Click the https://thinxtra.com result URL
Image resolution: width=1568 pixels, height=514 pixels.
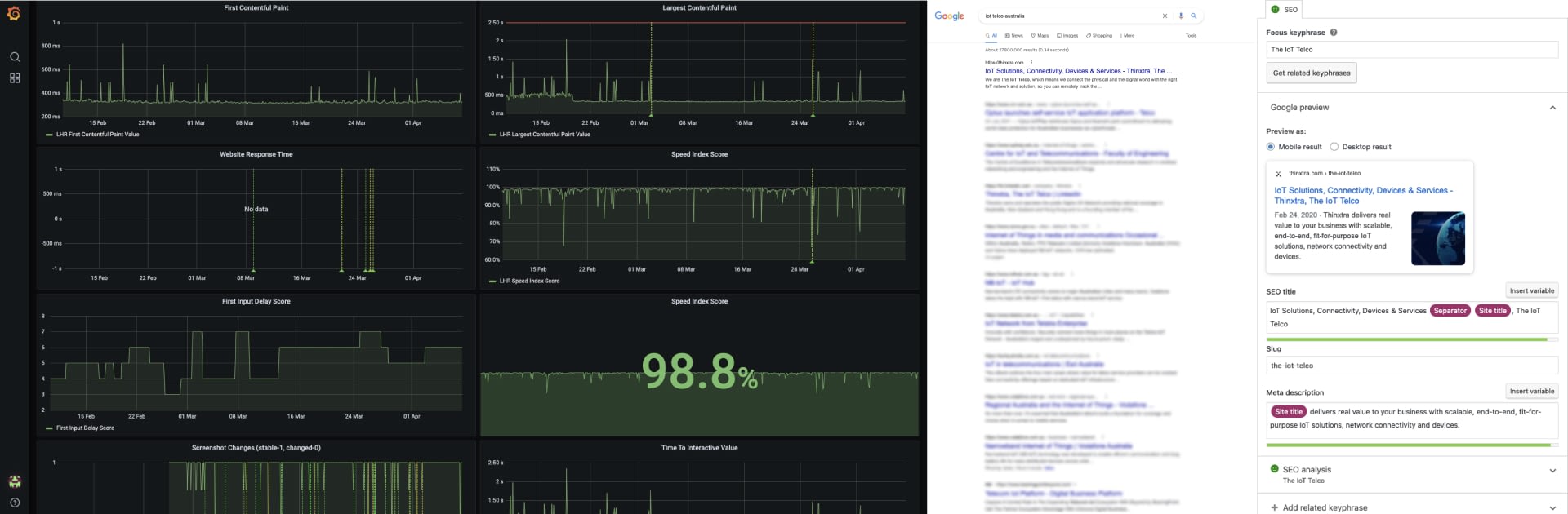(x=1004, y=62)
